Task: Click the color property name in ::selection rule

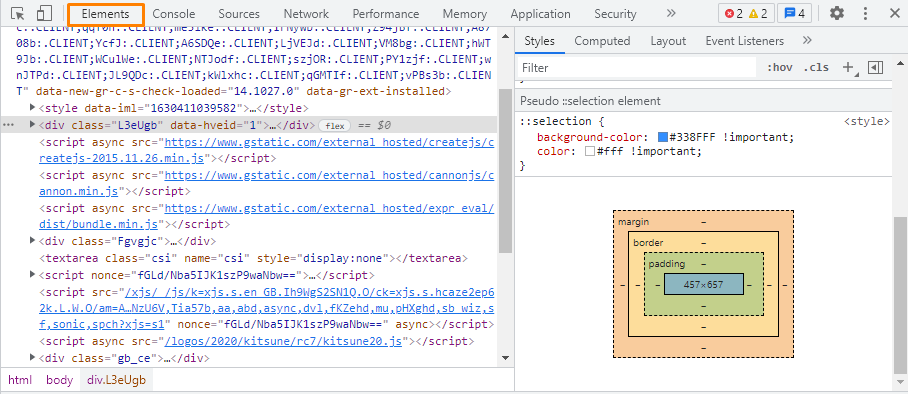Action: pyautogui.click(x=554, y=151)
